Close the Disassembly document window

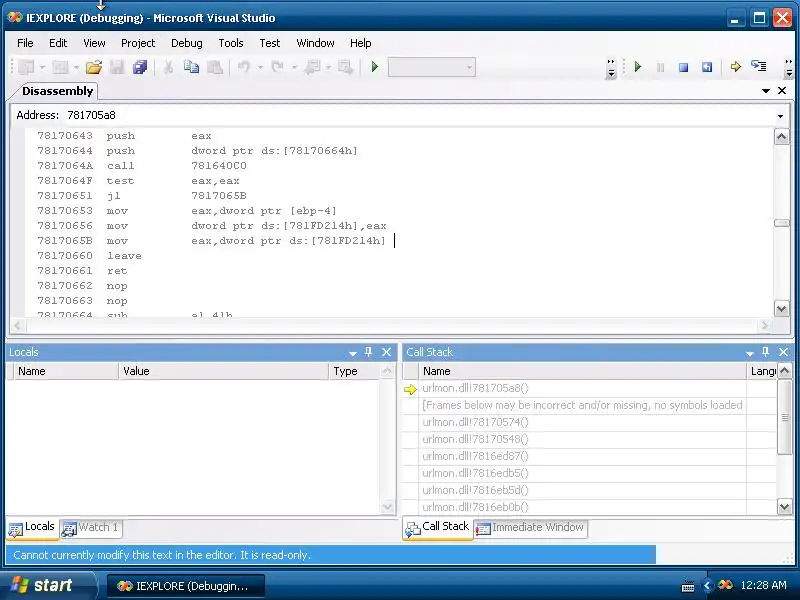coord(782,90)
